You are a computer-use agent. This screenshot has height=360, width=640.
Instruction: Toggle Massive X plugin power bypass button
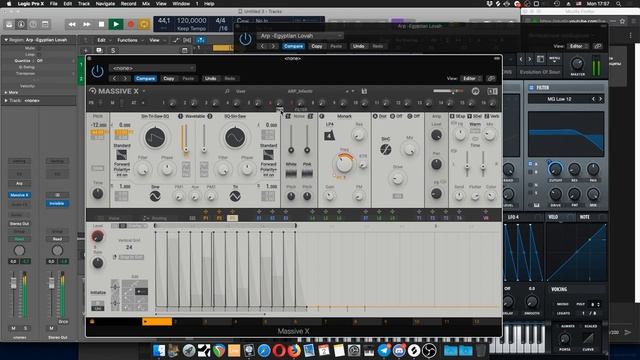(x=97, y=71)
